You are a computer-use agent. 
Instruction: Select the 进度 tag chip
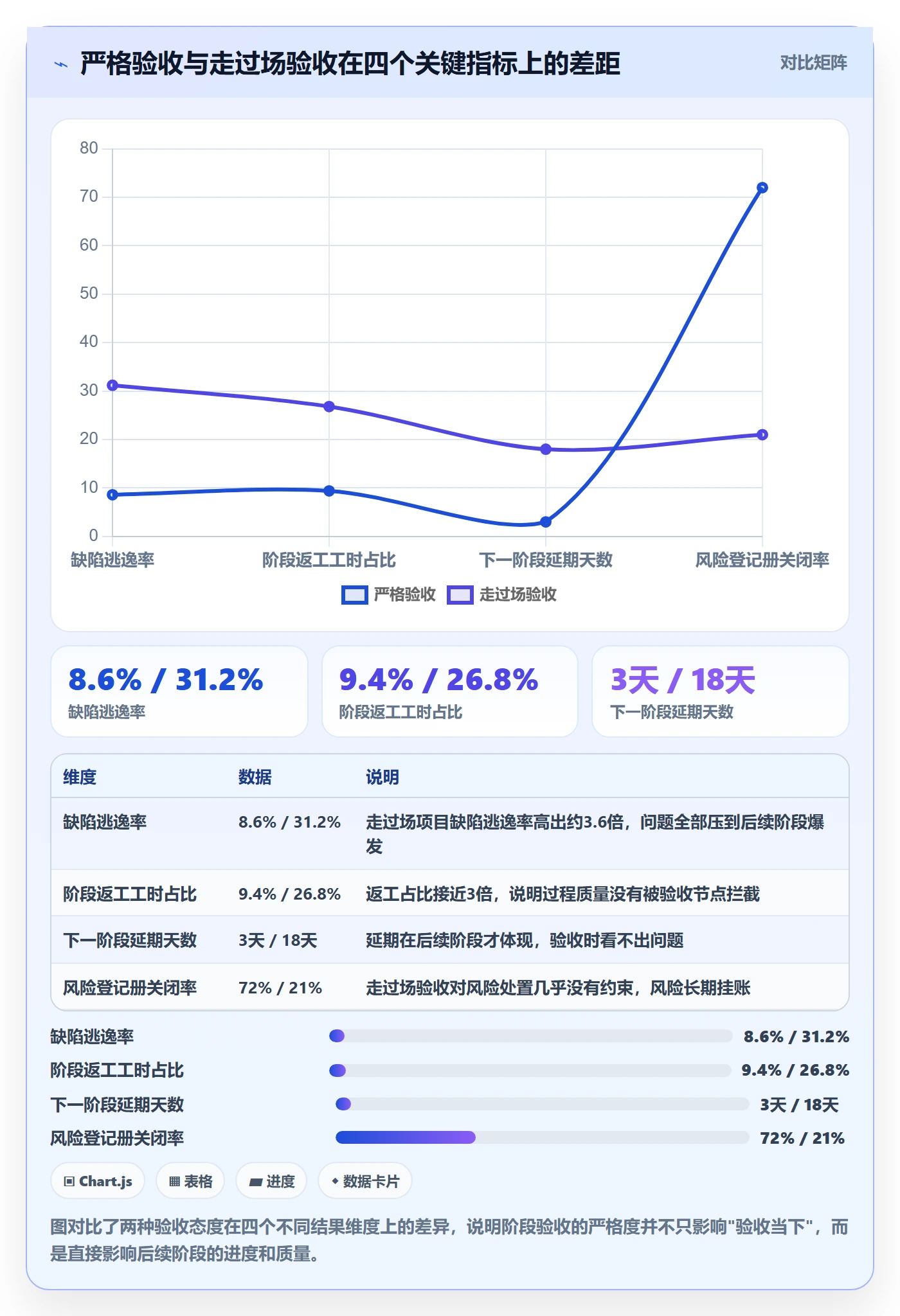pos(271,1181)
